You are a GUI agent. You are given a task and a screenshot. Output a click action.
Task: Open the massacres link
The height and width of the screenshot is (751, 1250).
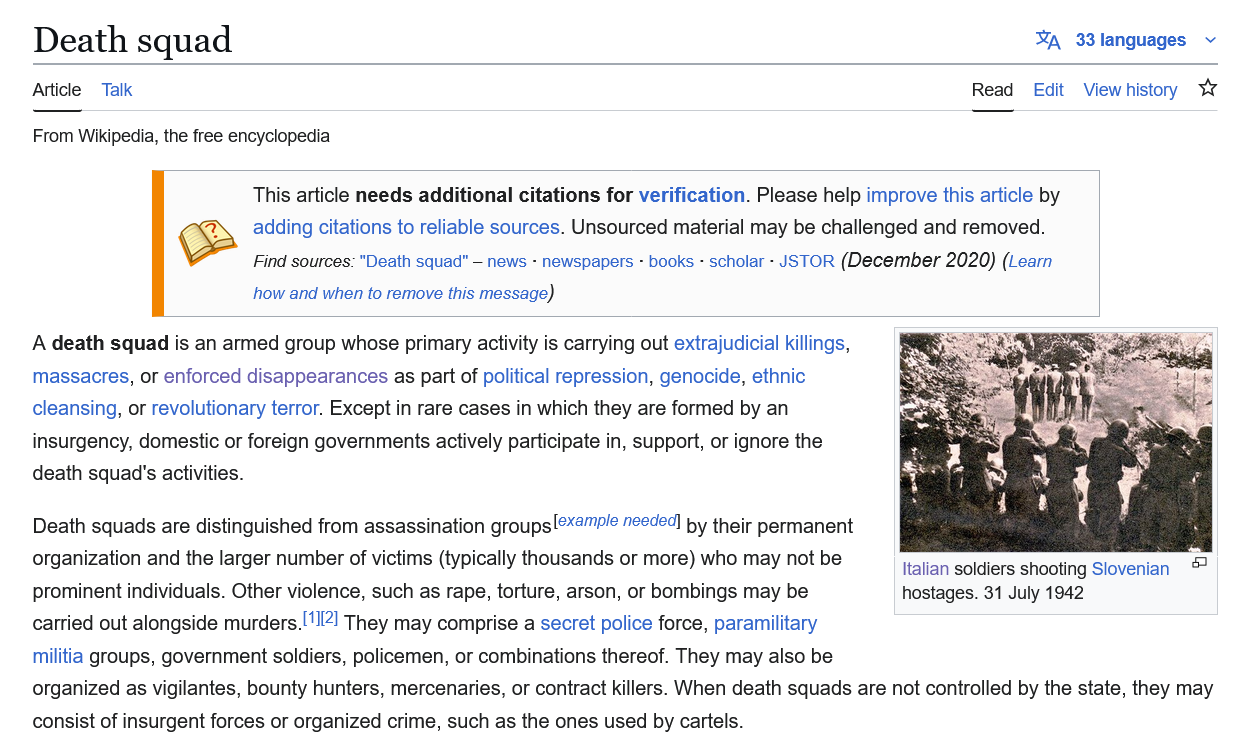coord(81,376)
